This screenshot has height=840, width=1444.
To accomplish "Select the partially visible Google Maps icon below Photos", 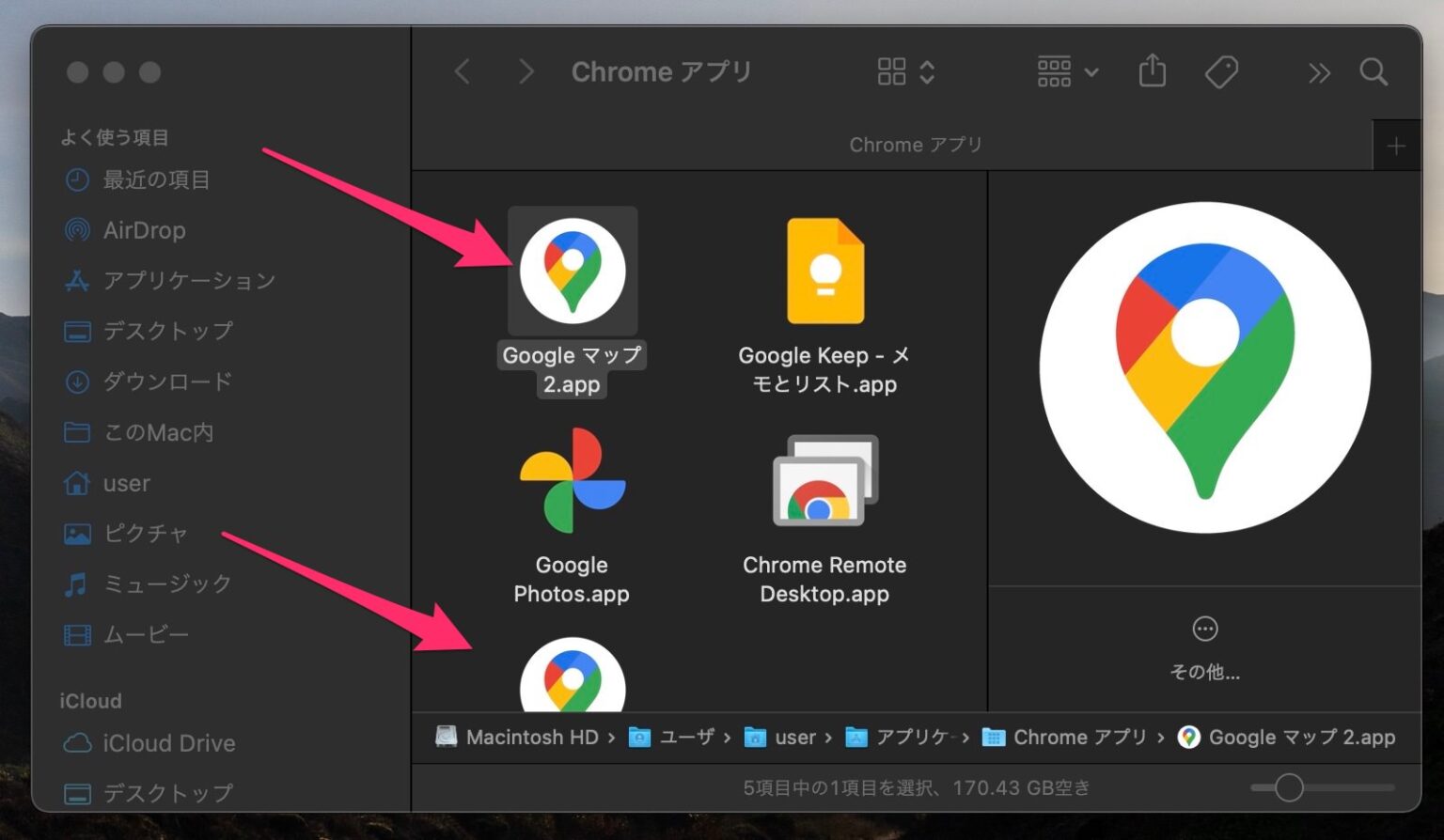I will point(573,675).
